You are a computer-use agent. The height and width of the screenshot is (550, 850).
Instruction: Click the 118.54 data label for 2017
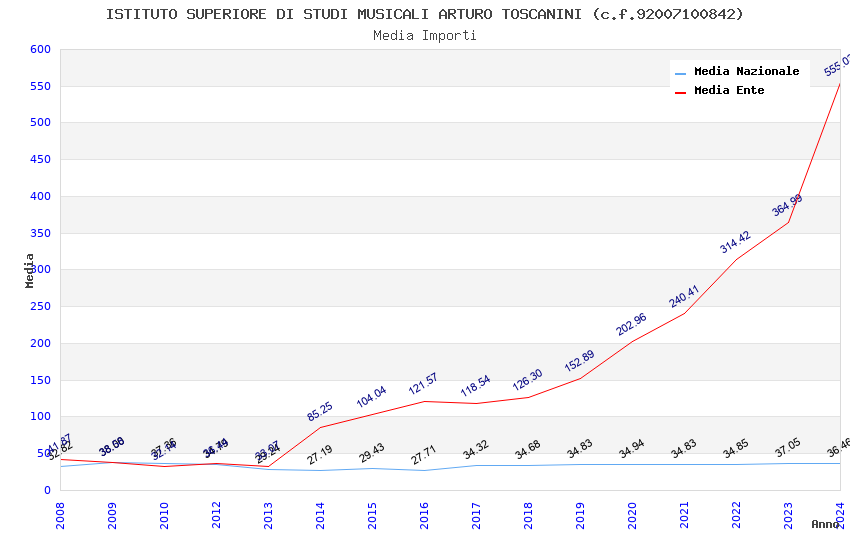tap(475, 386)
